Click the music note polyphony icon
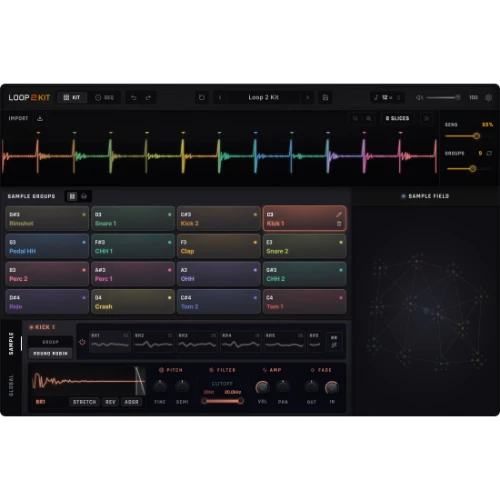 point(376,97)
